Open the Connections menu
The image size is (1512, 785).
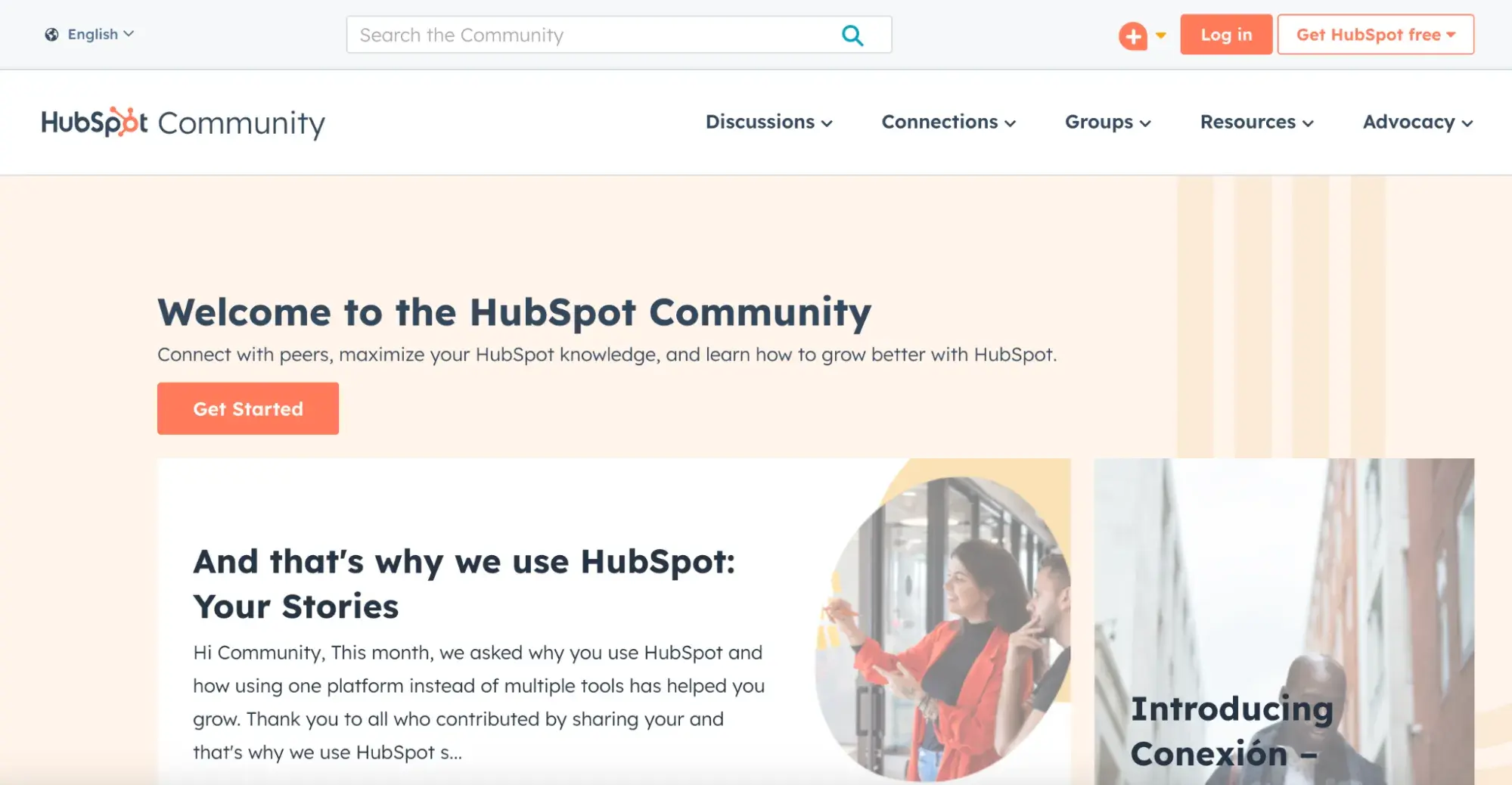[948, 123]
